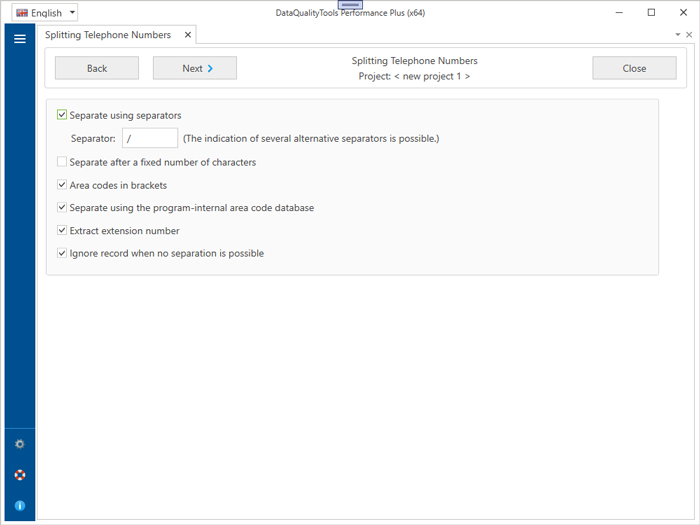This screenshot has height=525, width=700.
Task: Click the grip handle at top center
Action: (350, 5)
